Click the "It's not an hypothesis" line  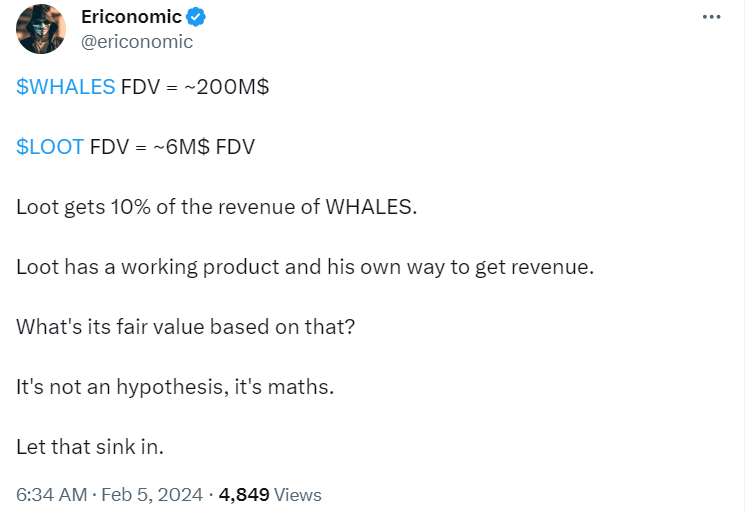174,387
